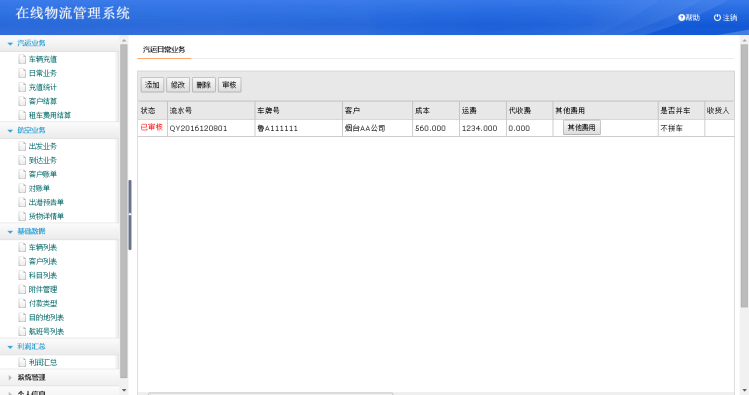Click the 0.000 collection fee cell

529,128
